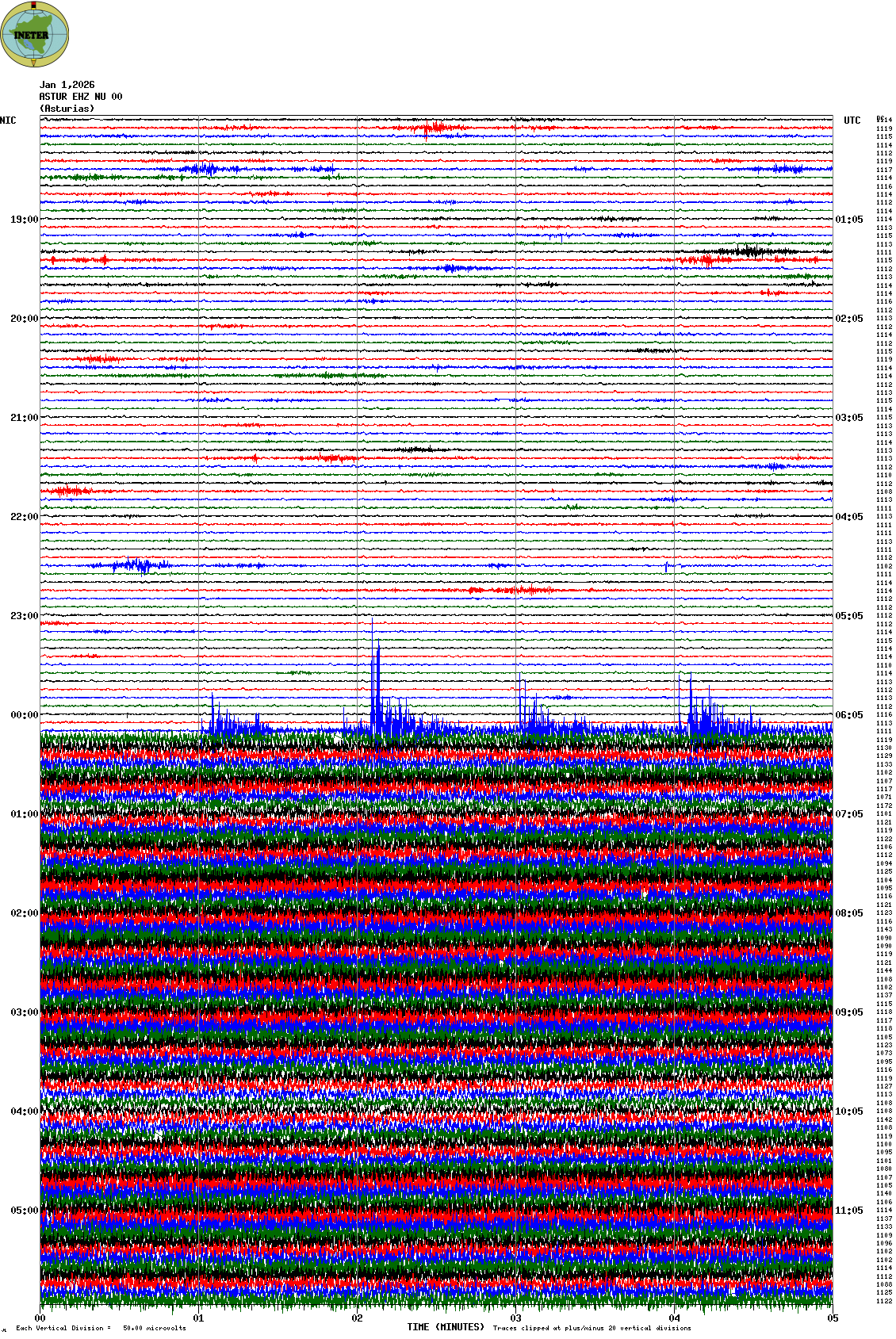Viewport: 896px width, 1339px height.
Task: Click the vertical division microvolts scale note
Action: coord(101,1328)
